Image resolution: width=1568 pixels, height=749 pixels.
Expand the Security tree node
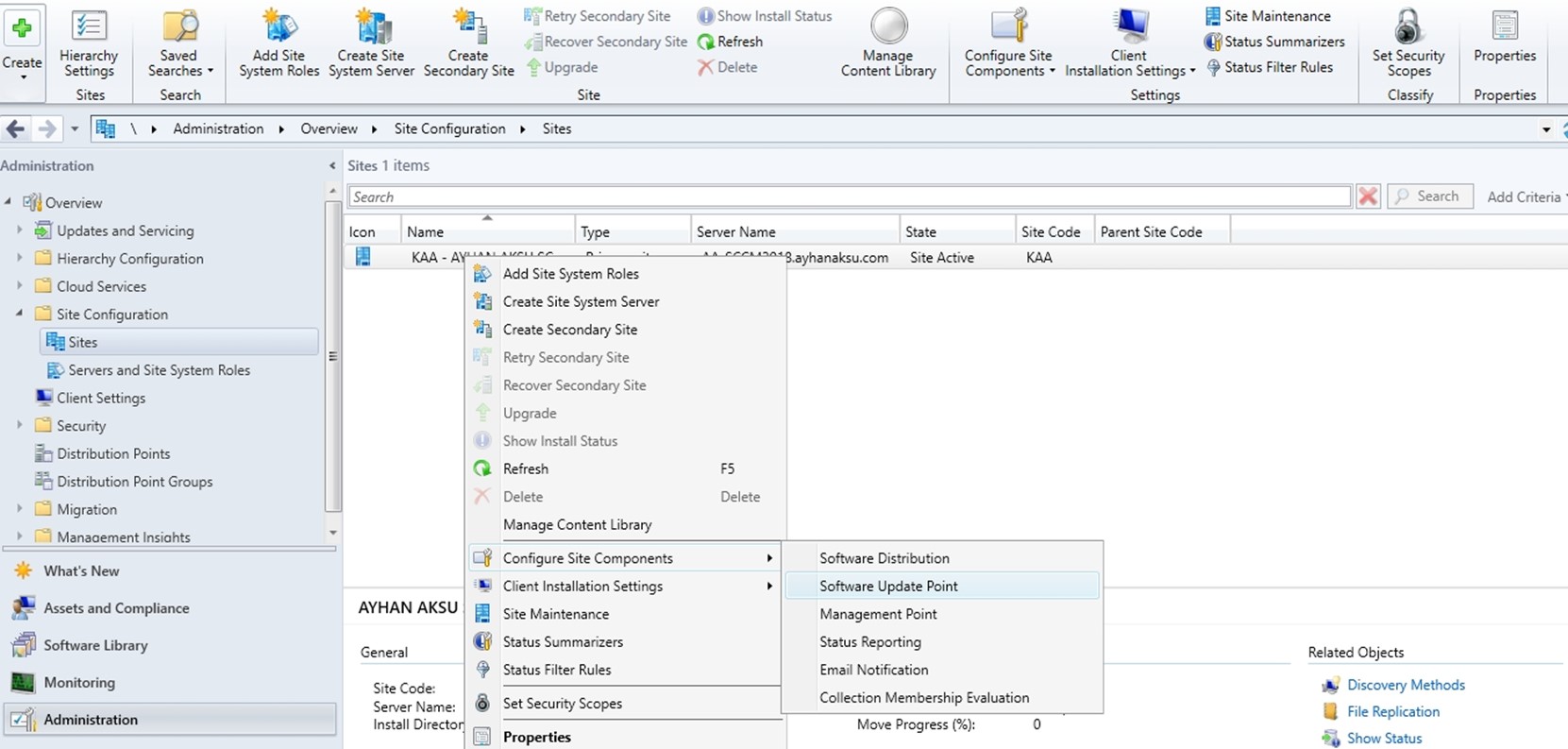(19, 425)
